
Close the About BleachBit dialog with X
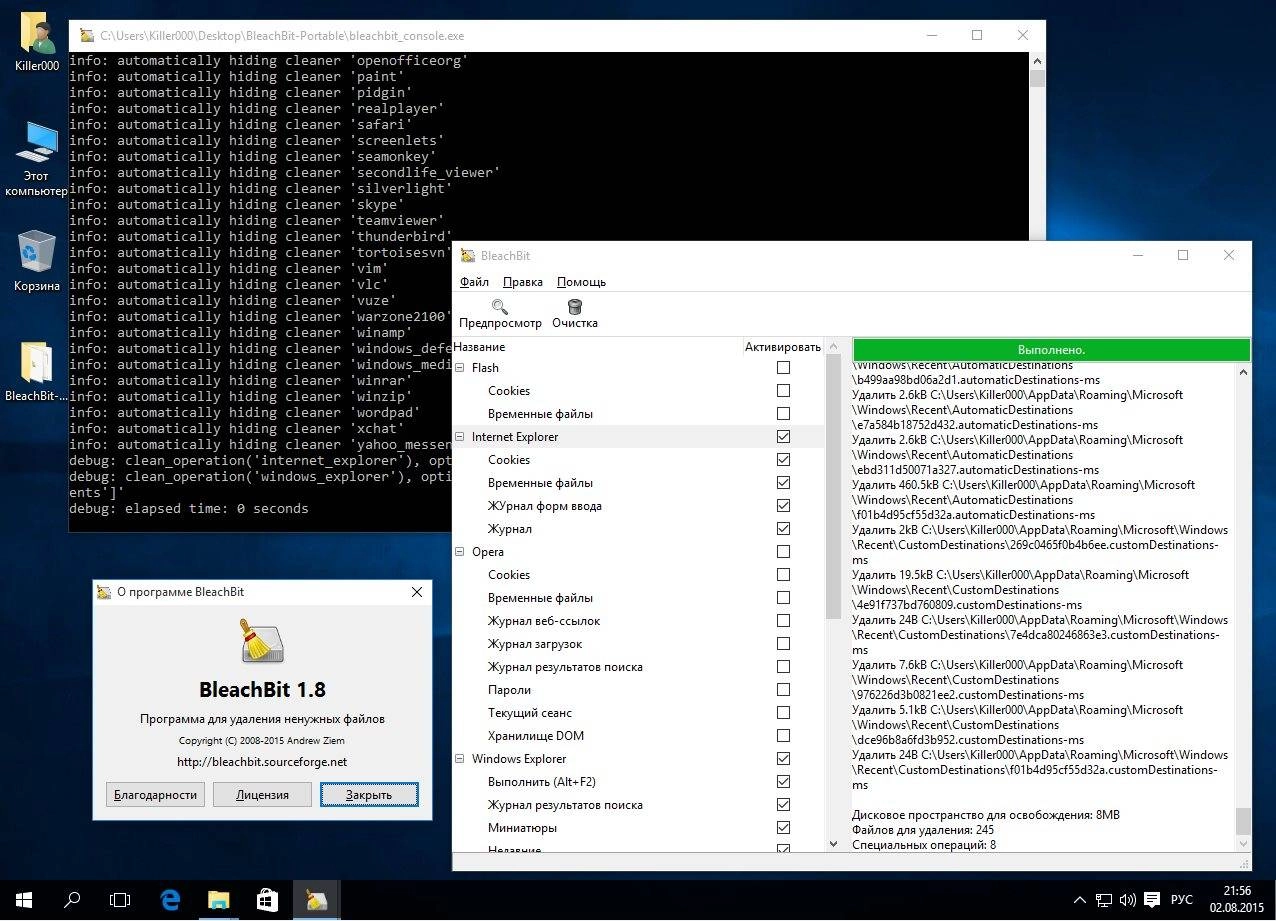(x=416, y=592)
